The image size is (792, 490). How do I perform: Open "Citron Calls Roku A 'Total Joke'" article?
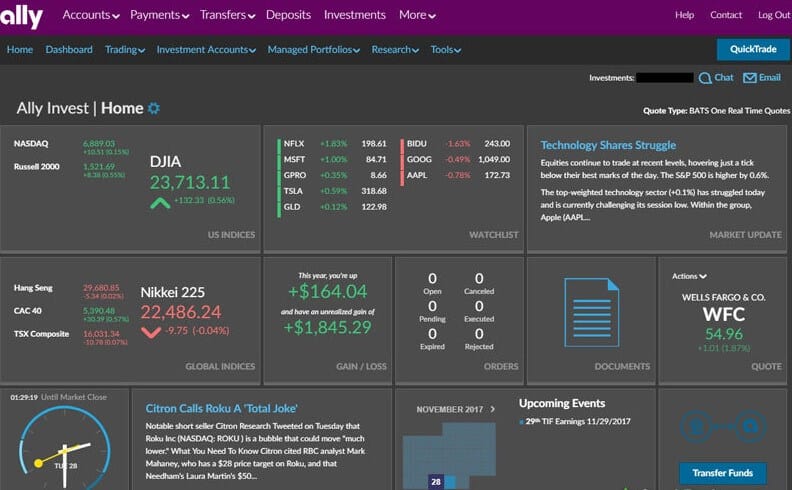[x=221, y=408]
